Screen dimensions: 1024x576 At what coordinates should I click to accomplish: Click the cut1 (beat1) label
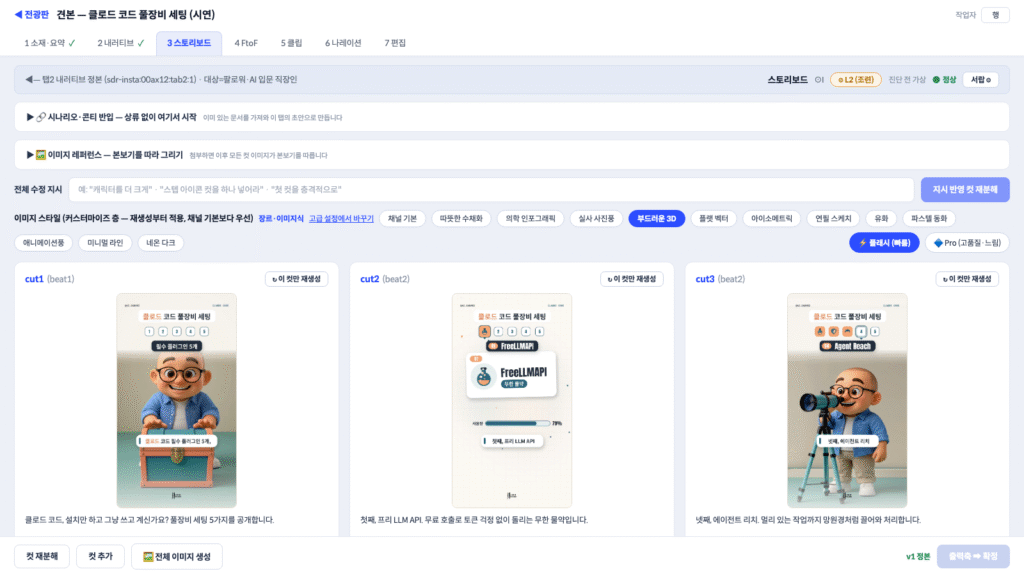(50, 279)
